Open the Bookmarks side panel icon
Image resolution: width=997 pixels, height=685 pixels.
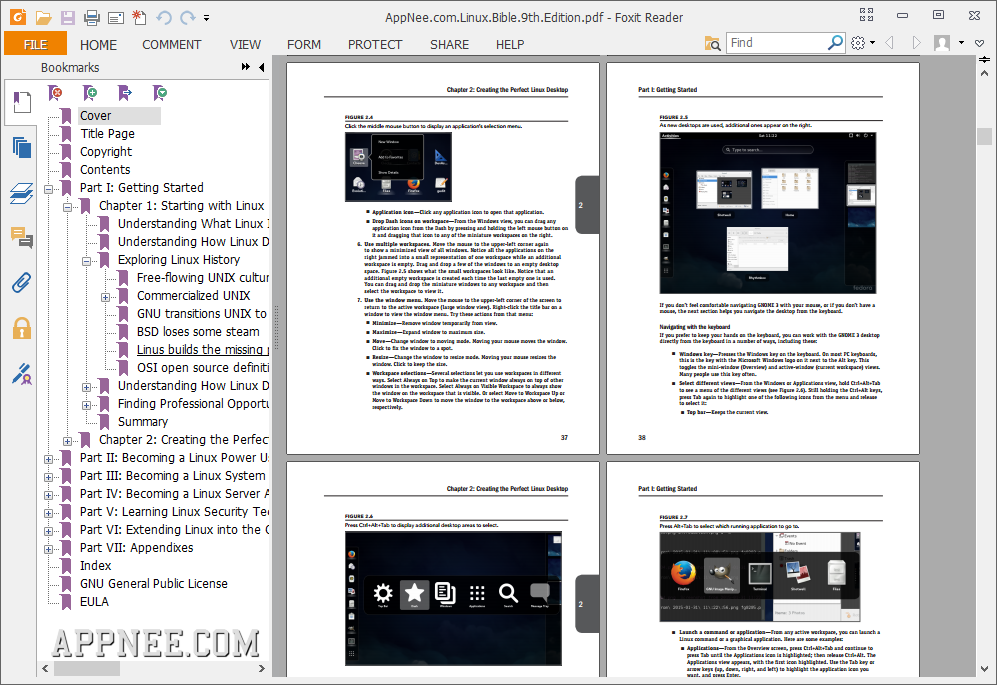pyautogui.click(x=22, y=102)
